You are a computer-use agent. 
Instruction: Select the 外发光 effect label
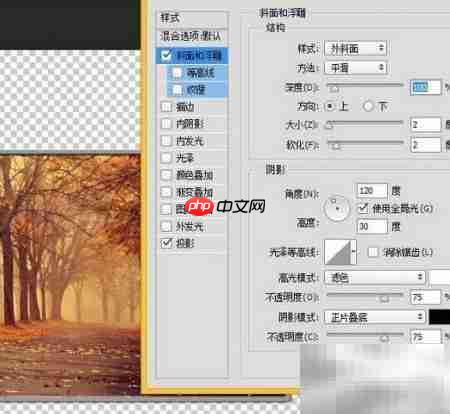pyautogui.click(x=189, y=227)
